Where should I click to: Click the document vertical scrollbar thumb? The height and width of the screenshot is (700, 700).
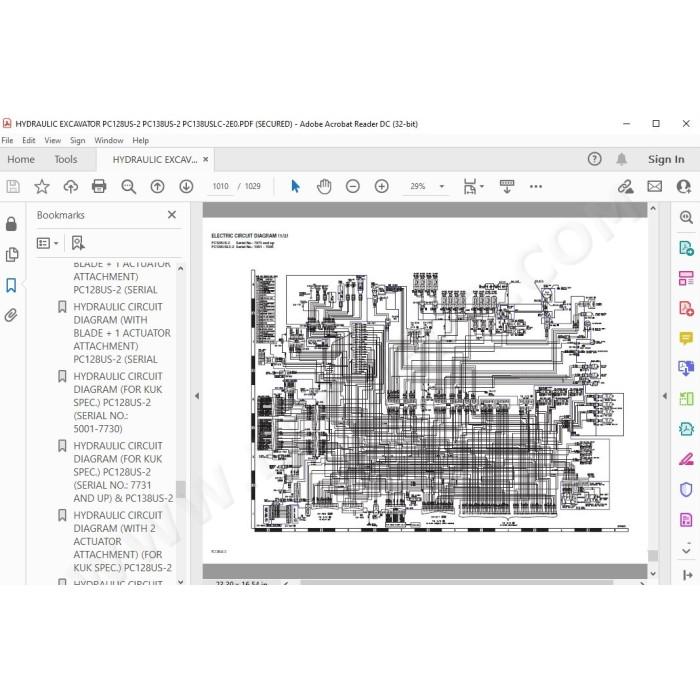pyautogui.click(x=653, y=555)
